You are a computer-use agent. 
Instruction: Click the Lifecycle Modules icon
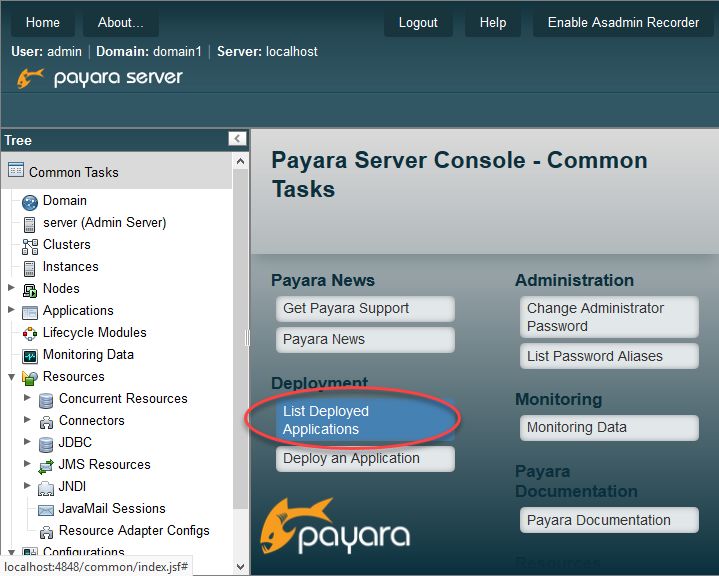[30, 334]
